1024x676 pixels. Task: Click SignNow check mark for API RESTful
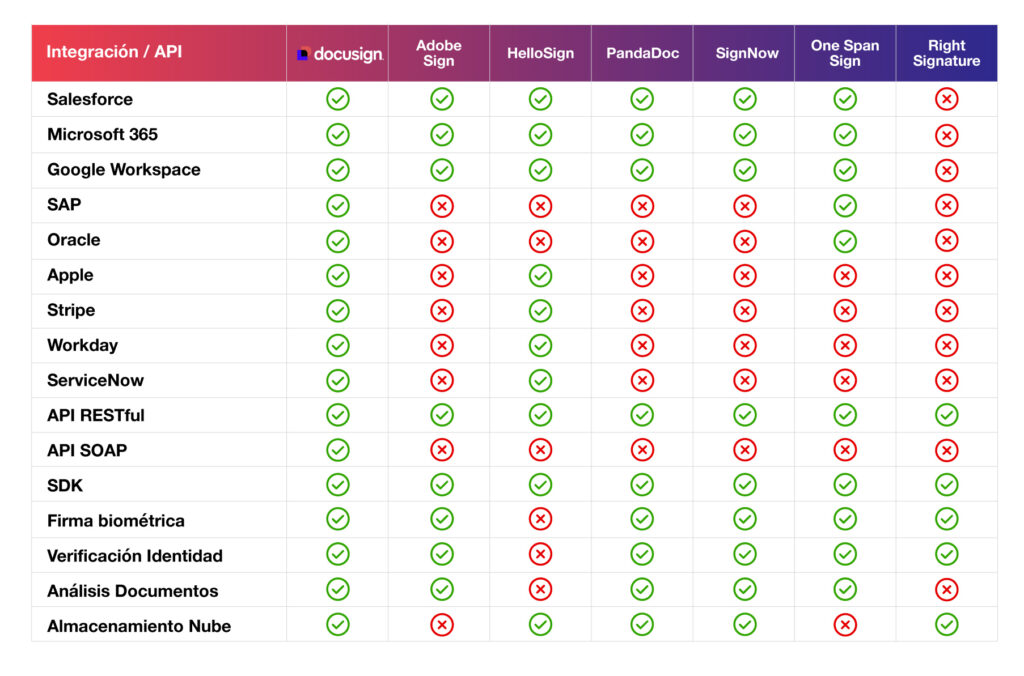coord(744,415)
